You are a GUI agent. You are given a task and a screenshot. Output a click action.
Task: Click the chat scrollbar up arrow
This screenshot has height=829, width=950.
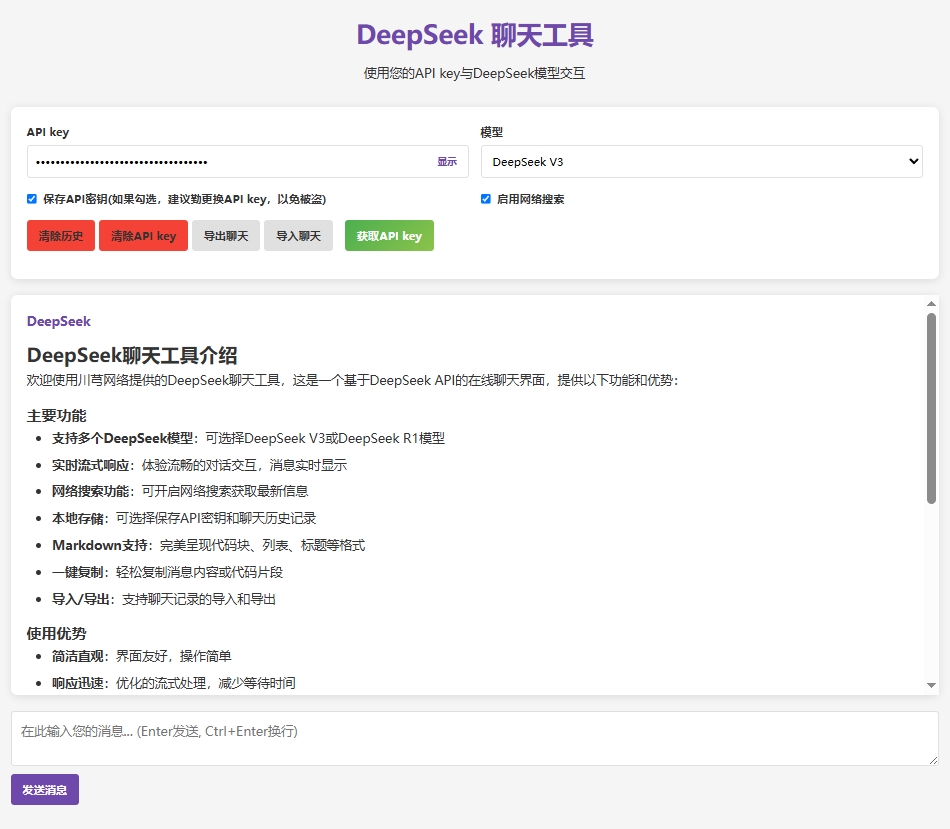[x=931, y=304]
